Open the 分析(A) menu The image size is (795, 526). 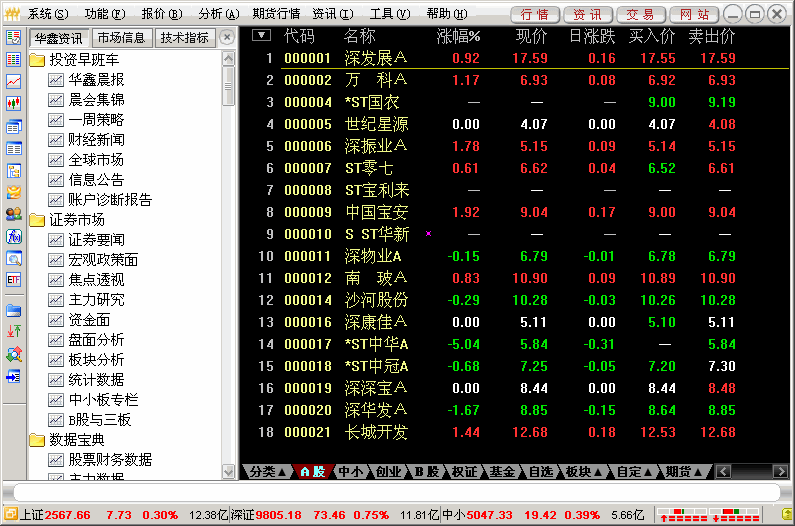[x=219, y=14]
